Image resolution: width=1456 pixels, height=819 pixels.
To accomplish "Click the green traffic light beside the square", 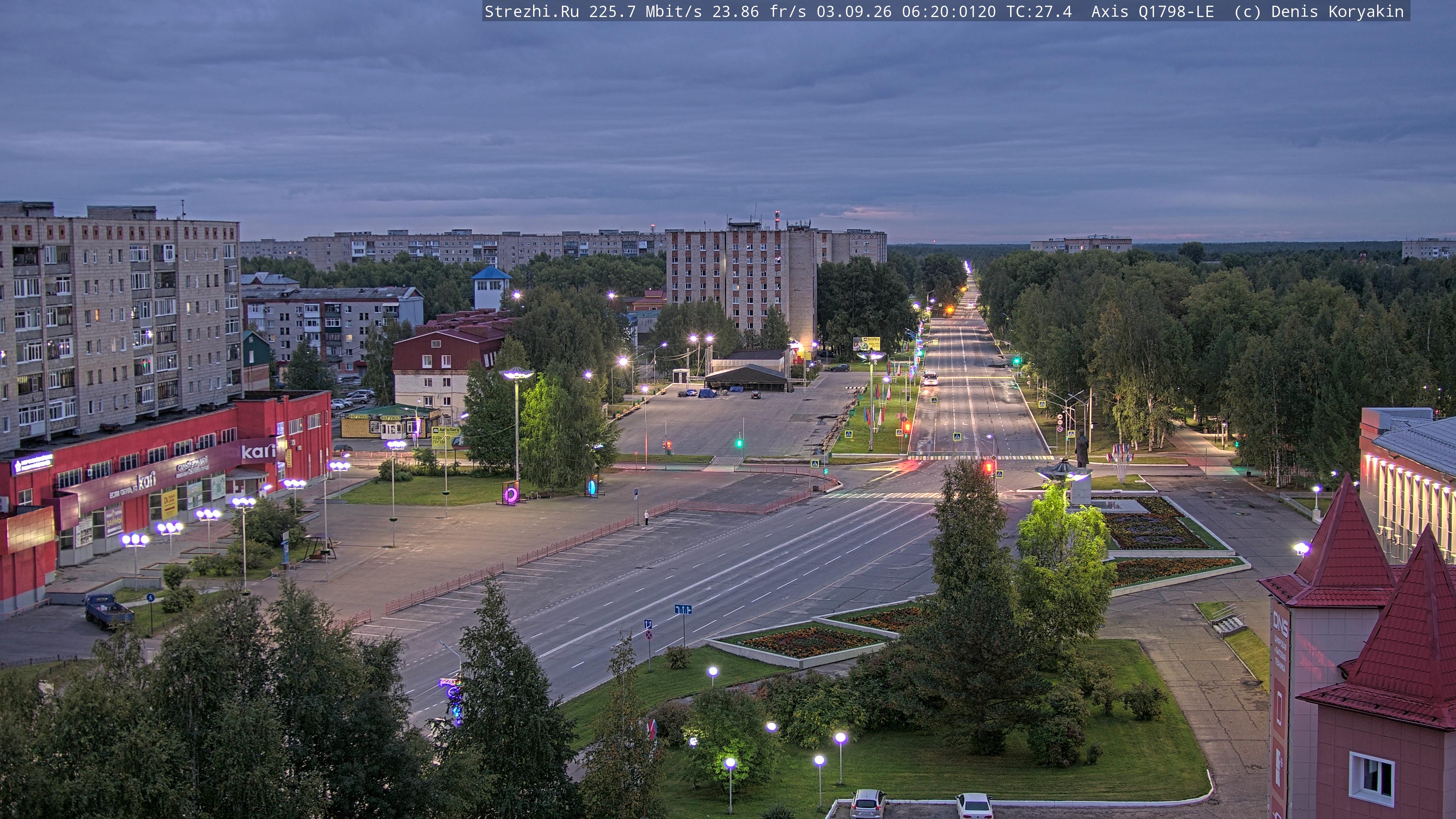I will (x=739, y=443).
